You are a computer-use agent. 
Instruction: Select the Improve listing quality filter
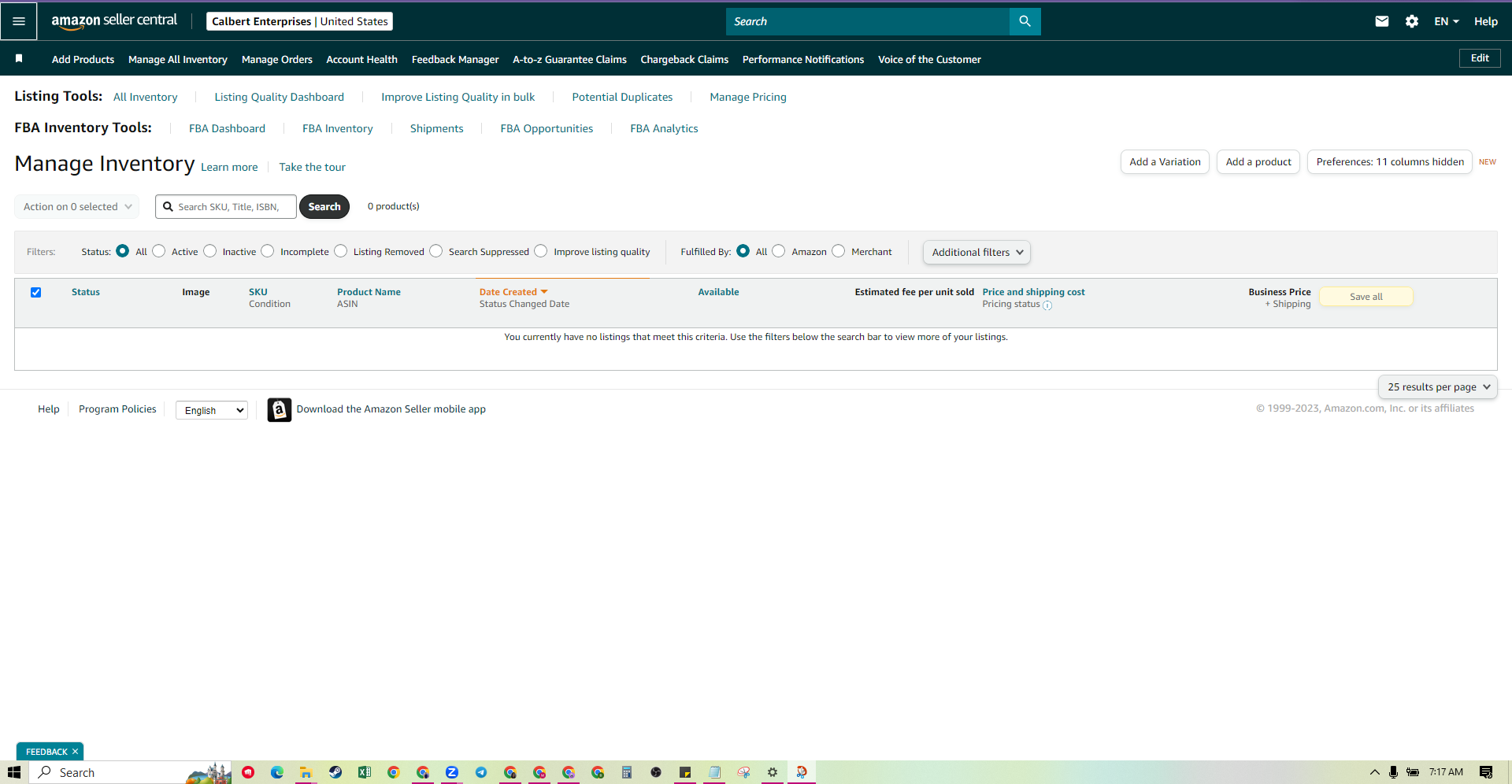point(541,251)
